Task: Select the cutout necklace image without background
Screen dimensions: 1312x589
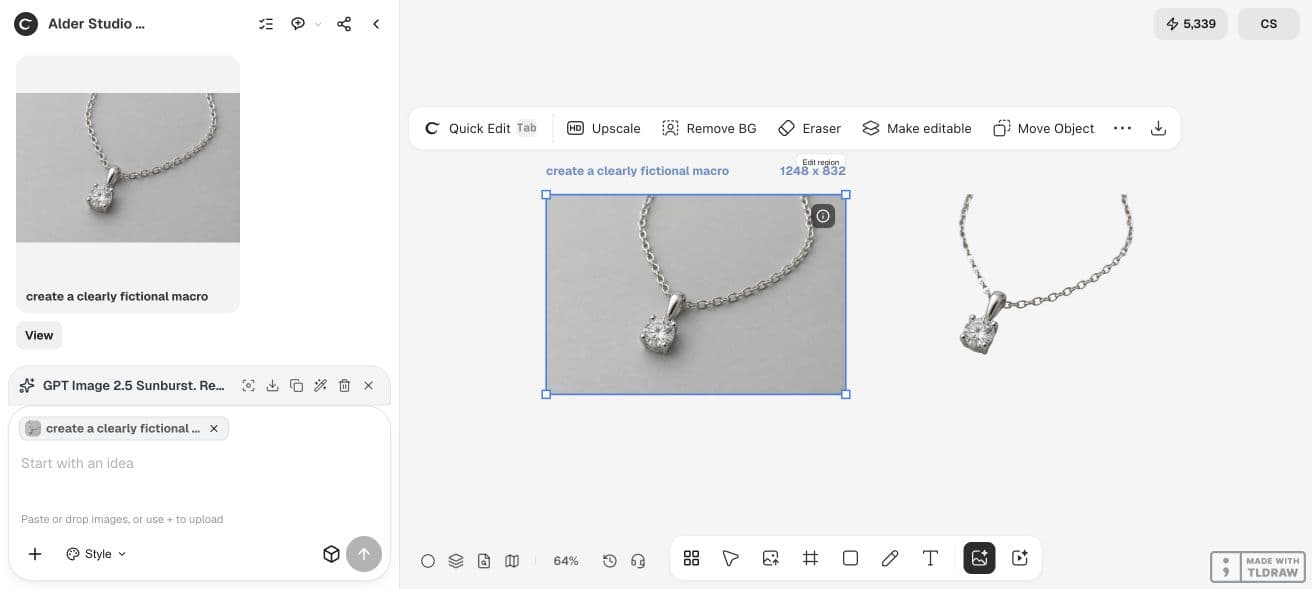Action: pyautogui.click(x=1045, y=274)
